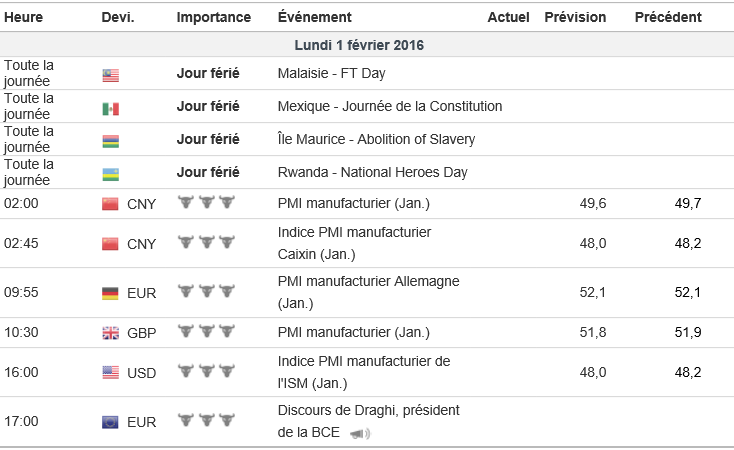734x450 pixels.
Task: Click the US flag beside USD
Action: pos(110,373)
